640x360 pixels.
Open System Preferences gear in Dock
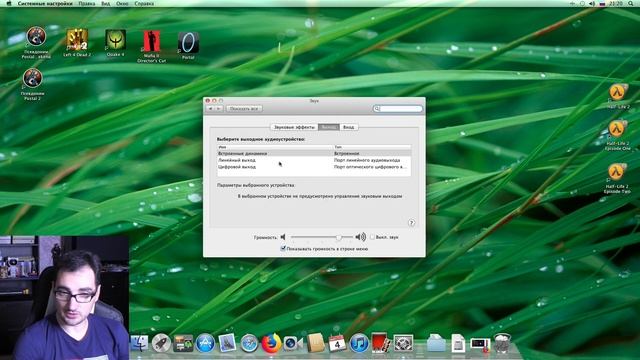click(403, 343)
